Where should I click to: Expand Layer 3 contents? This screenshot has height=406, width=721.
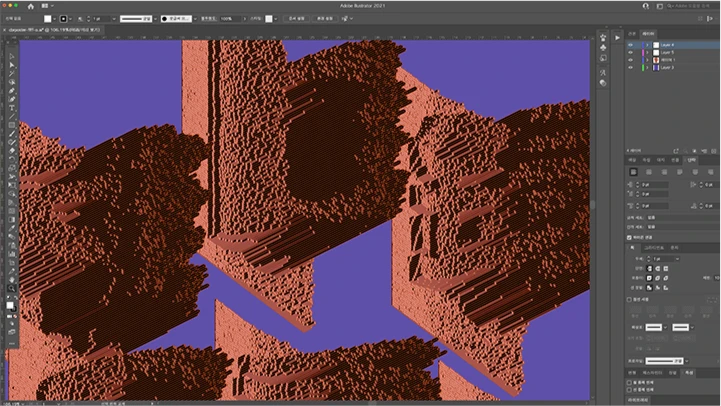pos(647,68)
